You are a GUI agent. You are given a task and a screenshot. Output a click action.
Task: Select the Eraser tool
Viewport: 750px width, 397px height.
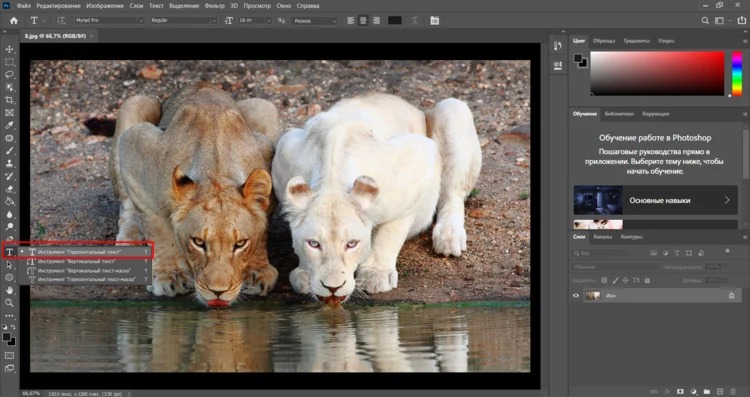pos(9,189)
